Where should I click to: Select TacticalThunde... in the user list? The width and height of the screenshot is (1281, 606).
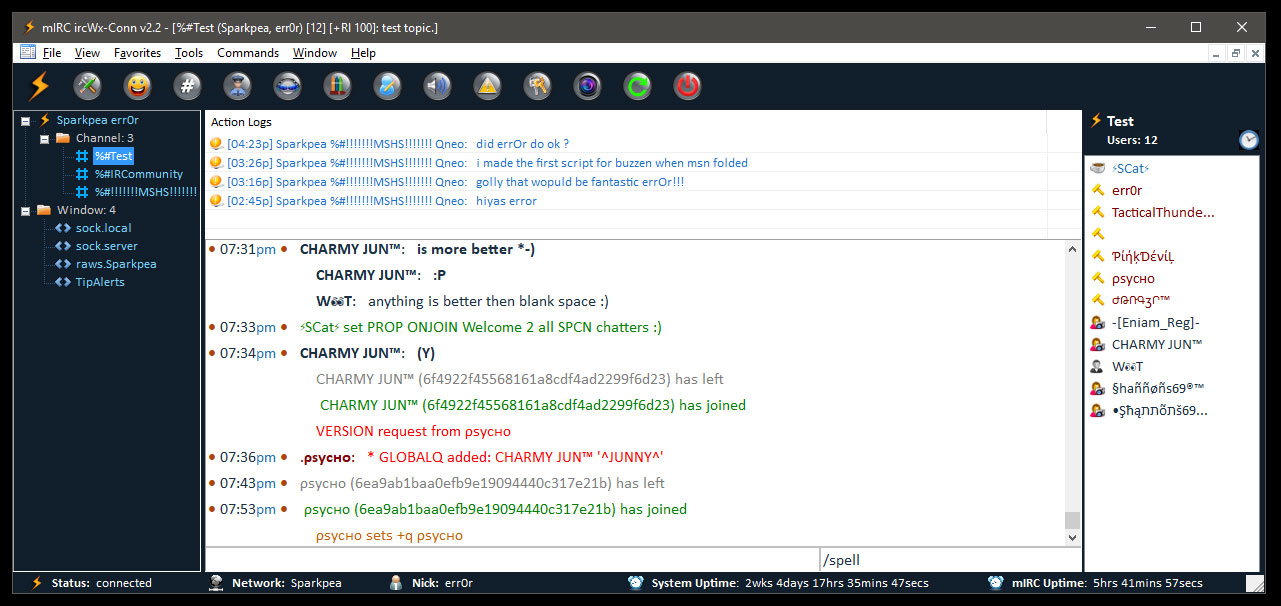point(1163,212)
